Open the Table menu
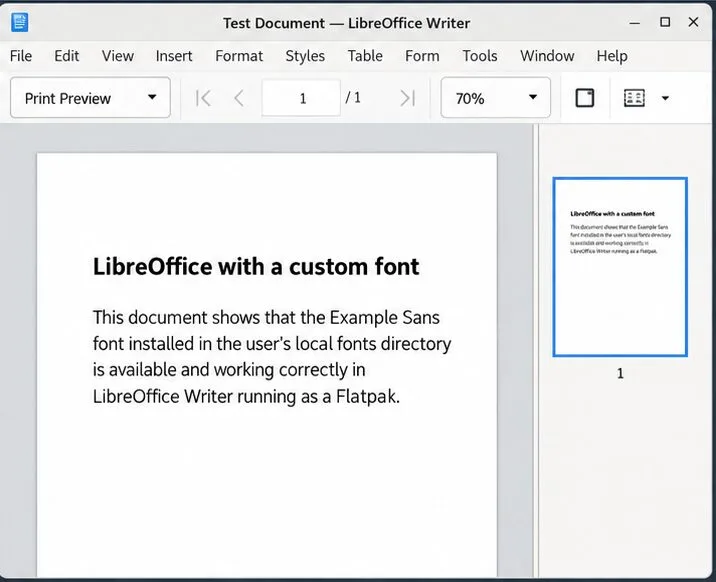The image size is (716, 582). click(365, 56)
